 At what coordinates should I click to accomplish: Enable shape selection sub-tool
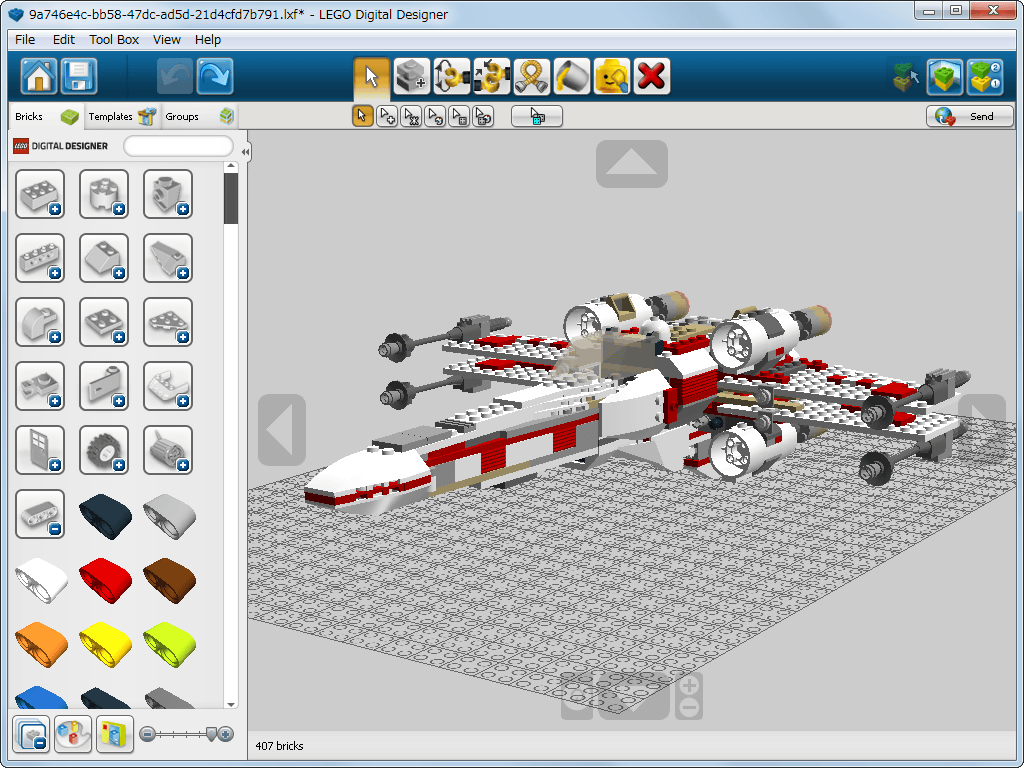pyautogui.click(x=459, y=116)
